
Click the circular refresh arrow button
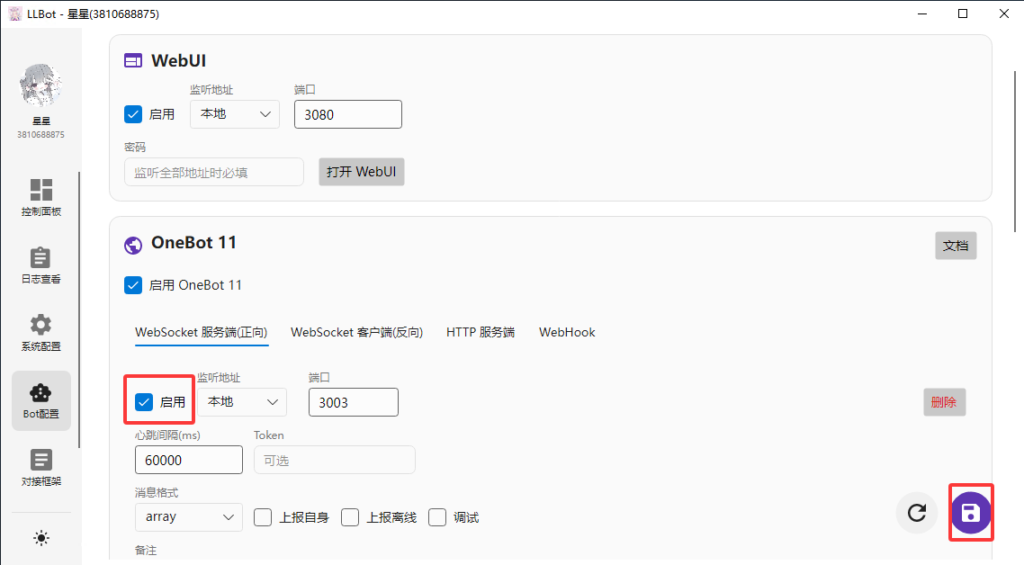(917, 513)
